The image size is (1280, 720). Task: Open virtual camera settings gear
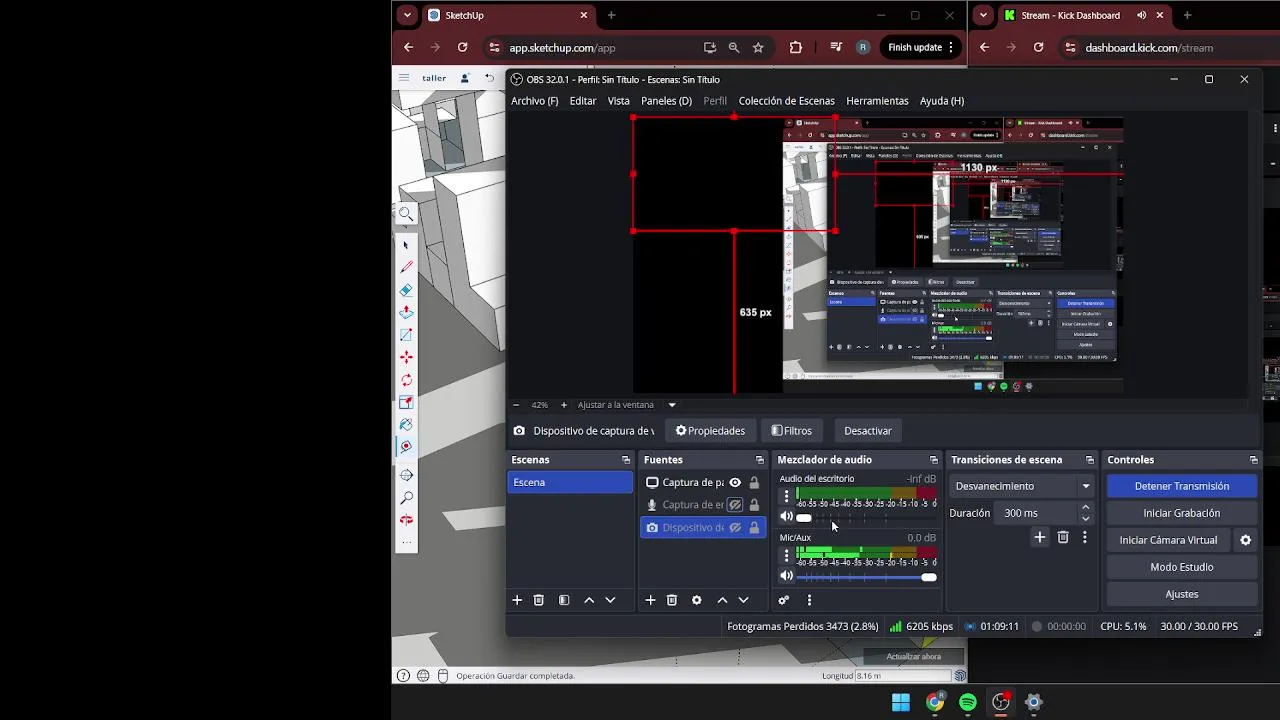point(1245,540)
